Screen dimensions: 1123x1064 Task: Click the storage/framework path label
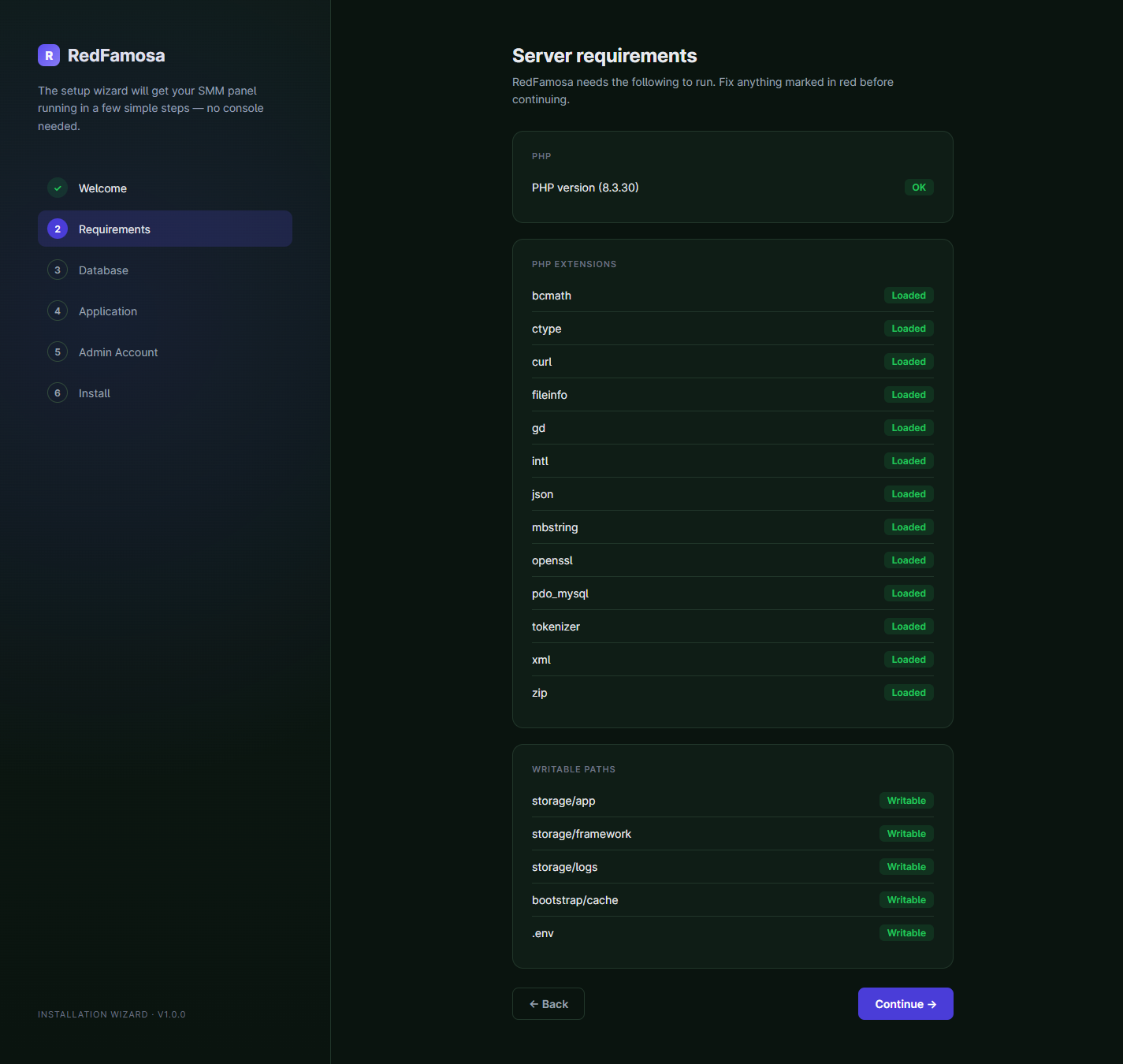pos(582,834)
